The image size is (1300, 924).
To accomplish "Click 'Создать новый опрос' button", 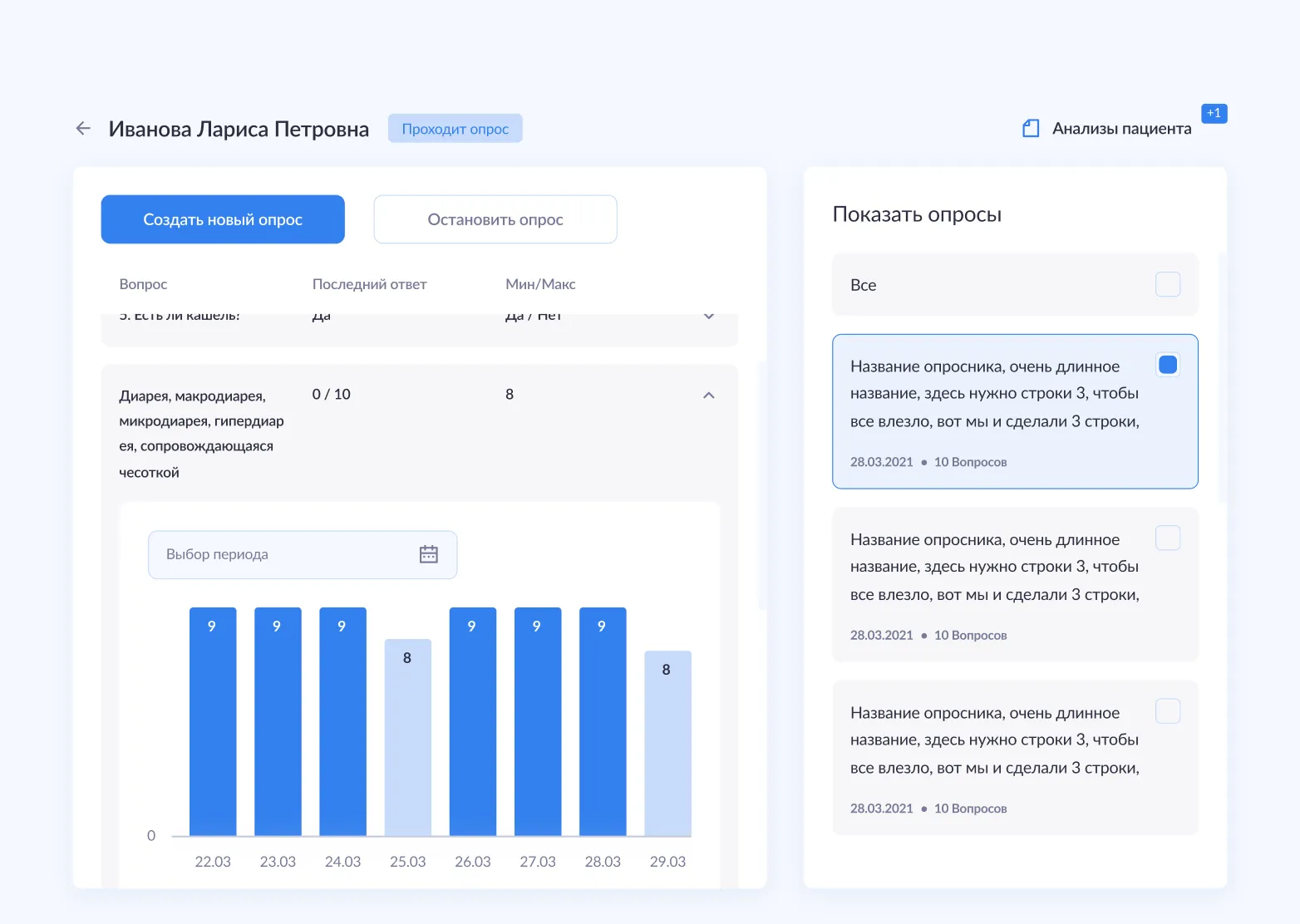I will pyautogui.click(x=223, y=219).
